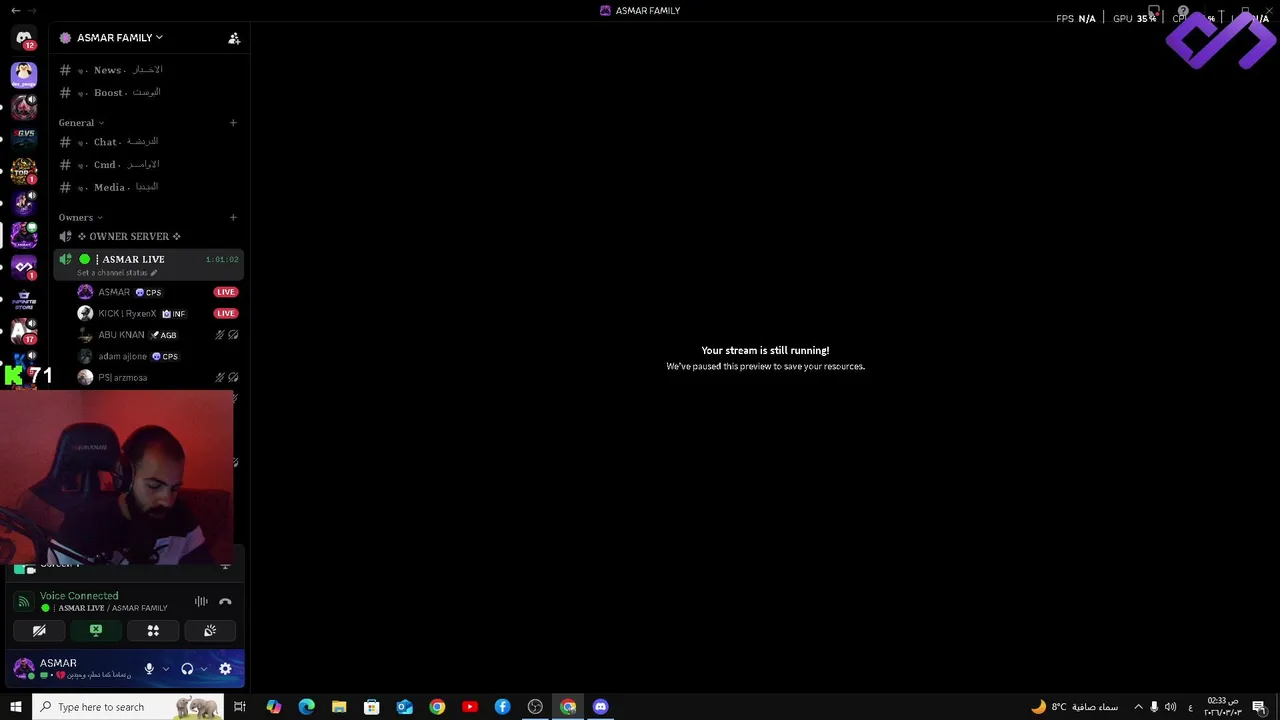Open system volume control
This screenshot has width=1280, height=720.
[x=1170, y=707]
